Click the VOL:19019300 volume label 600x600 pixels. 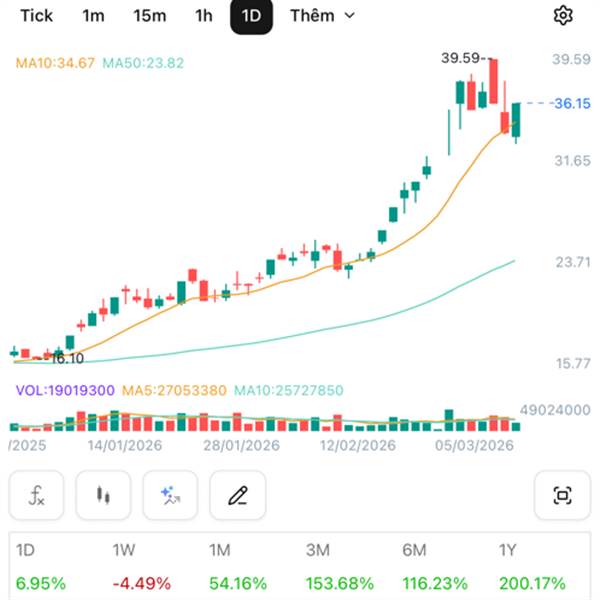point(63,390)
